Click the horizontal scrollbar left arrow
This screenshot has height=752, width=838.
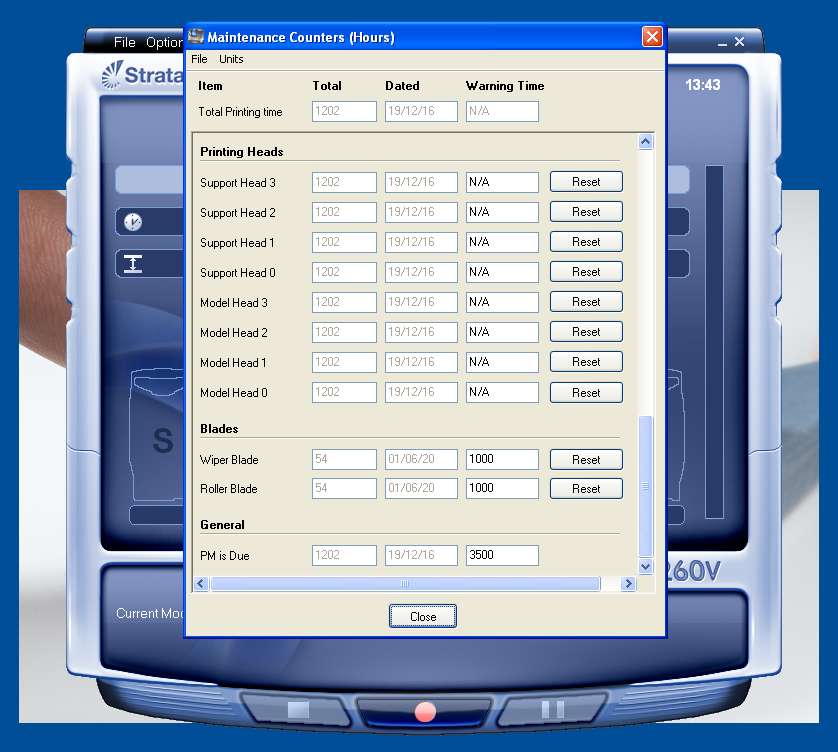pyautogui.click(x=201, y=583)
